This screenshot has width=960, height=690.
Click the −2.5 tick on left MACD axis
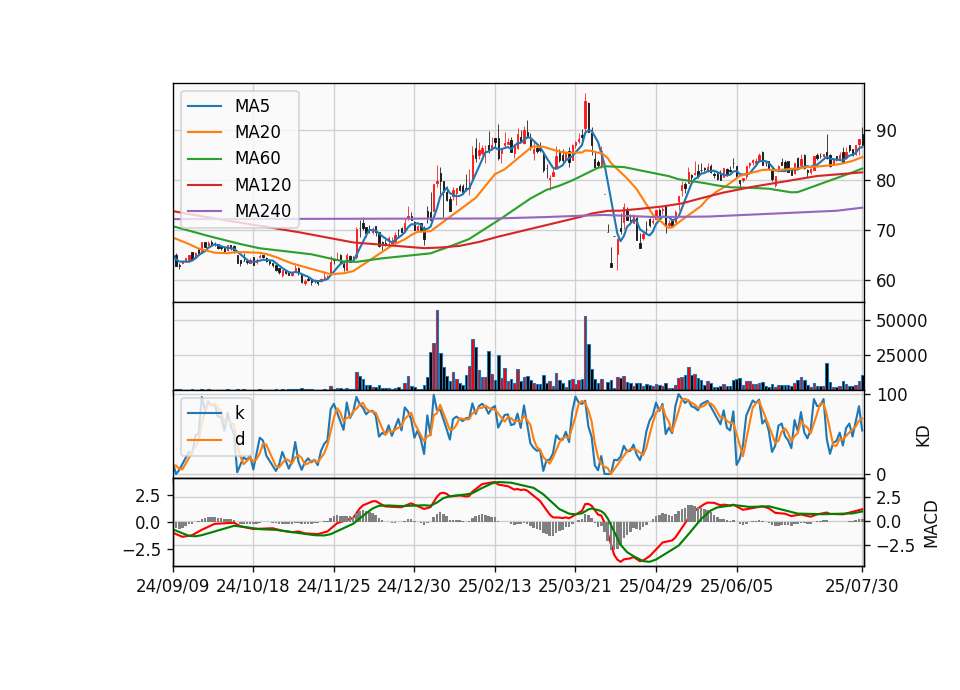(142, 550)
